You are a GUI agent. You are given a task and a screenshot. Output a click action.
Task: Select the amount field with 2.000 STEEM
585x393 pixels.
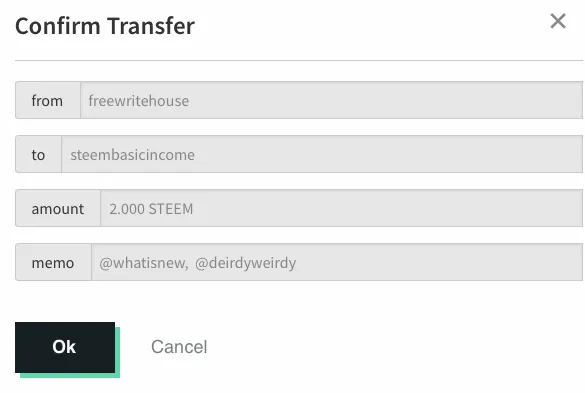point(341,208)
